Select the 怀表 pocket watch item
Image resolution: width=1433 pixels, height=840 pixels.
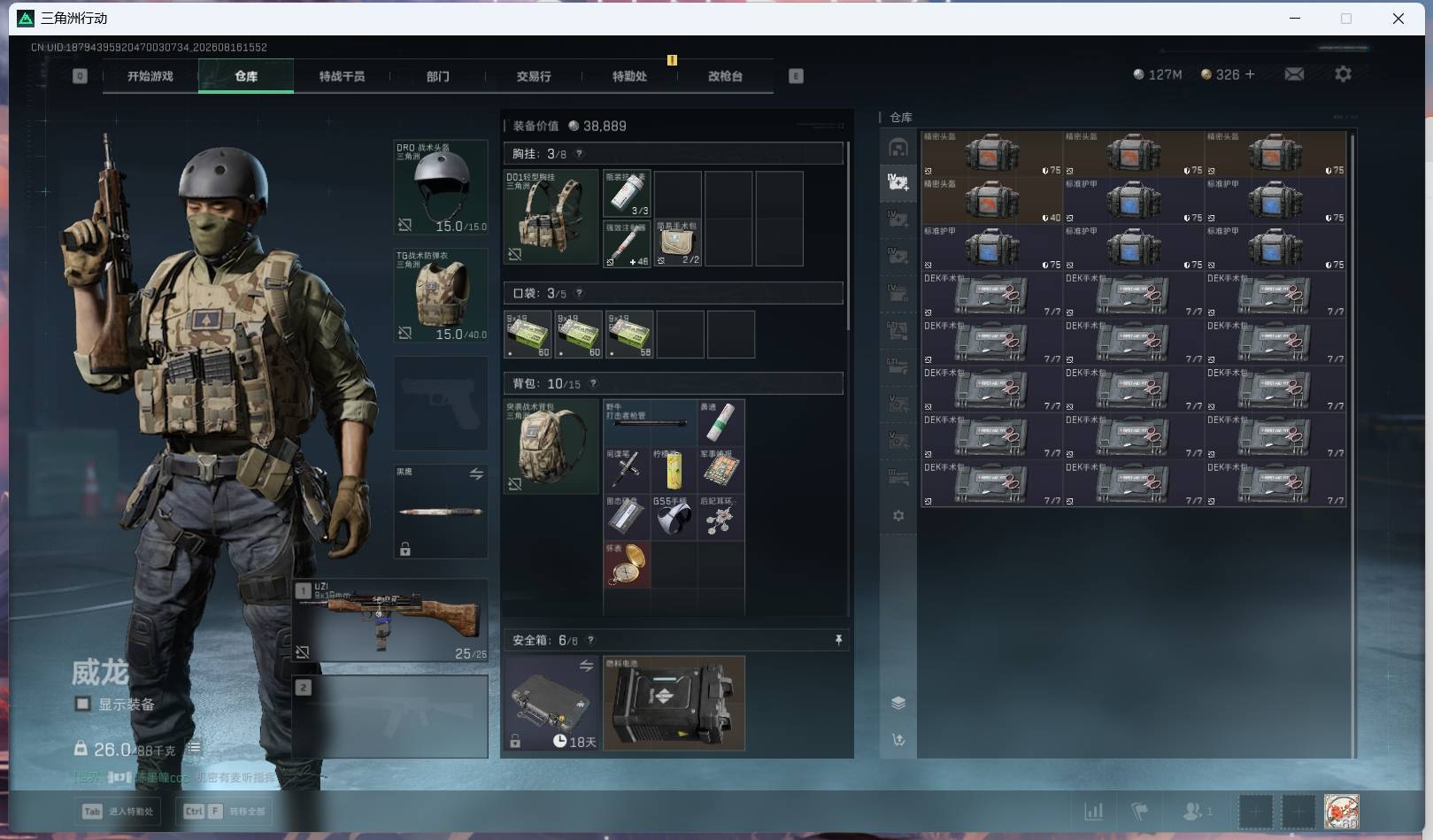coord(627,565)
